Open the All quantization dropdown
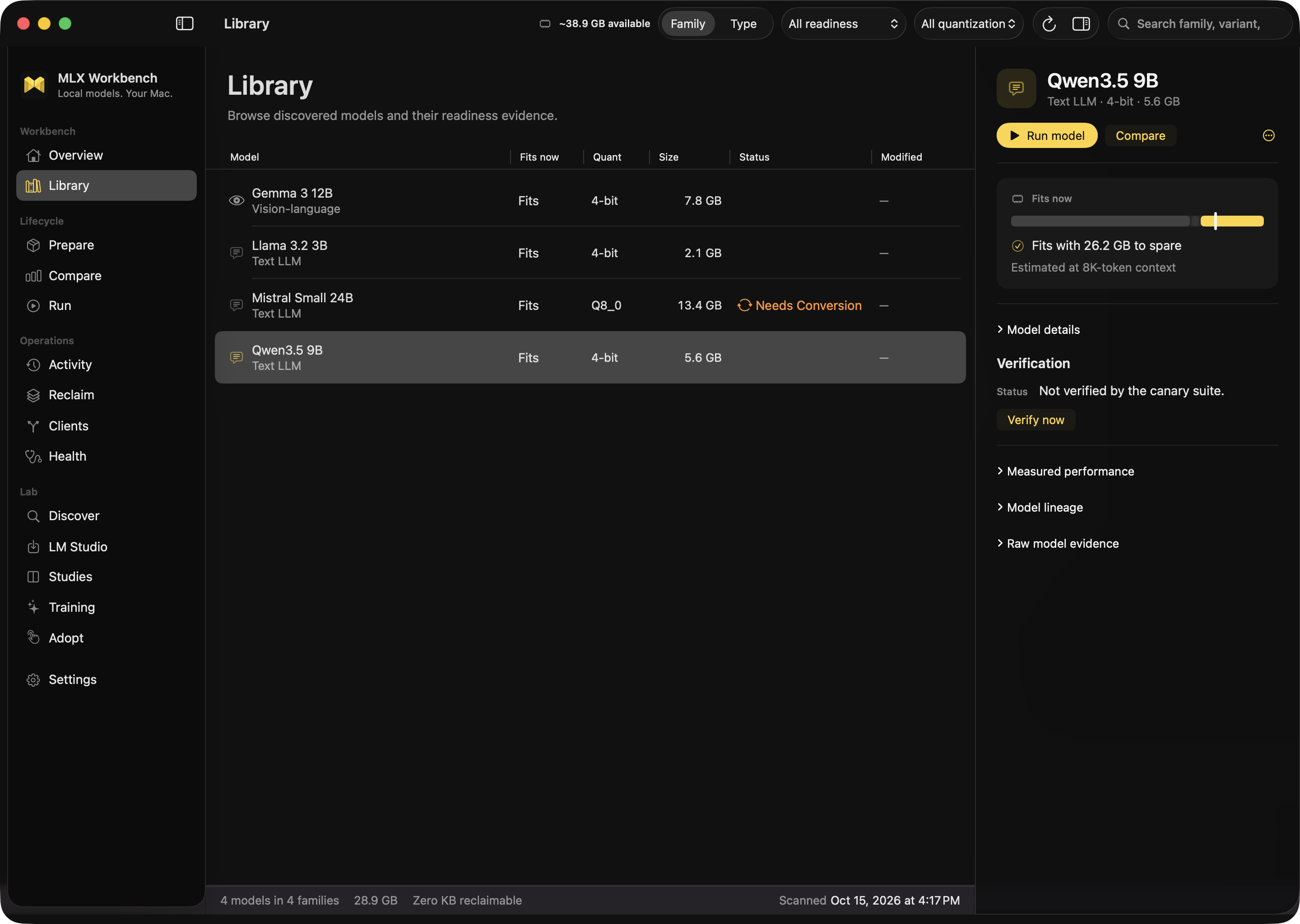The height and width of the screenshot is (924, 1300). pyautogui.click(x=968, y=24)
